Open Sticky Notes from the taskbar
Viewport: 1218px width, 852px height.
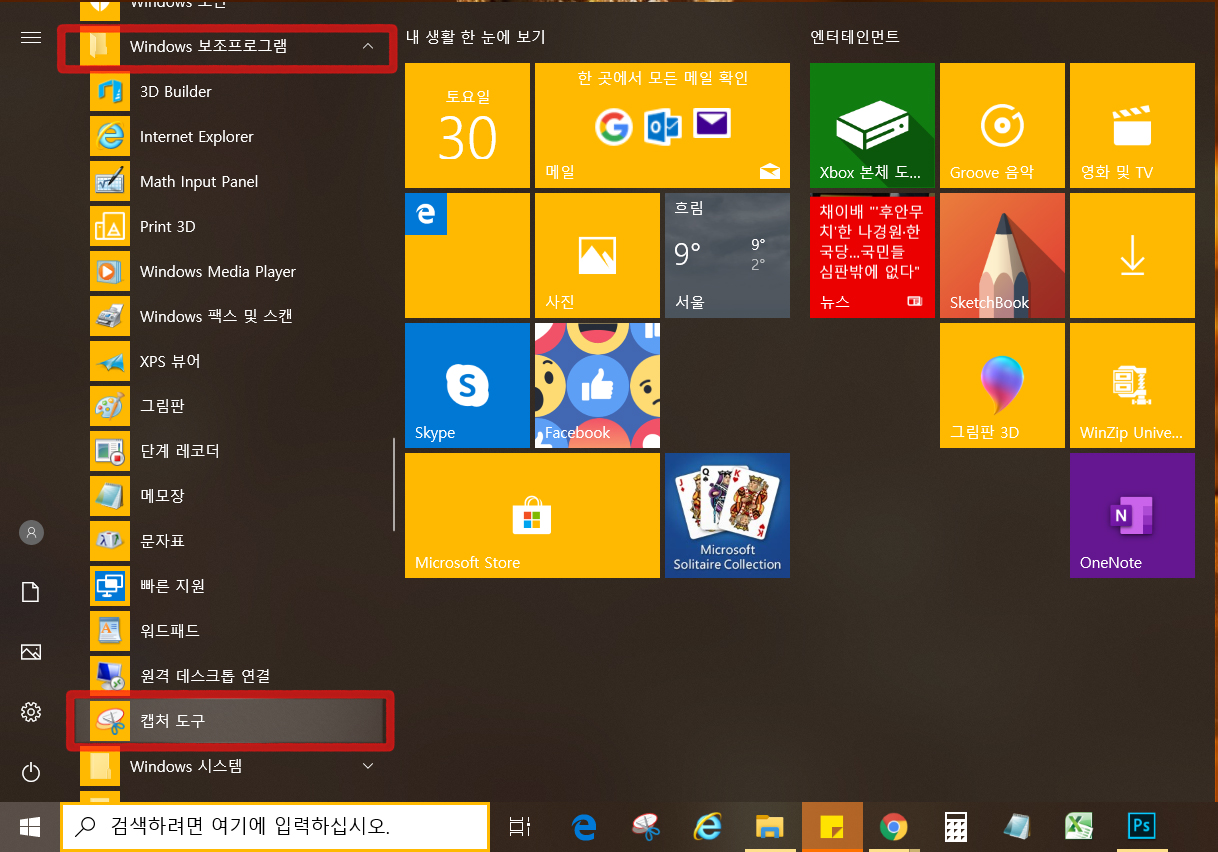[832, 827]
